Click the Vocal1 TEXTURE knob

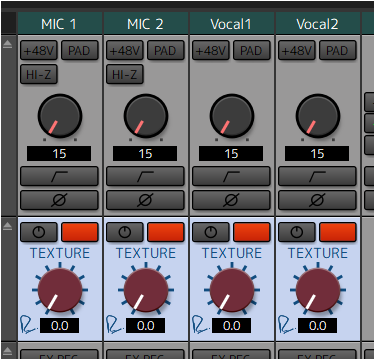pos(232,290)
